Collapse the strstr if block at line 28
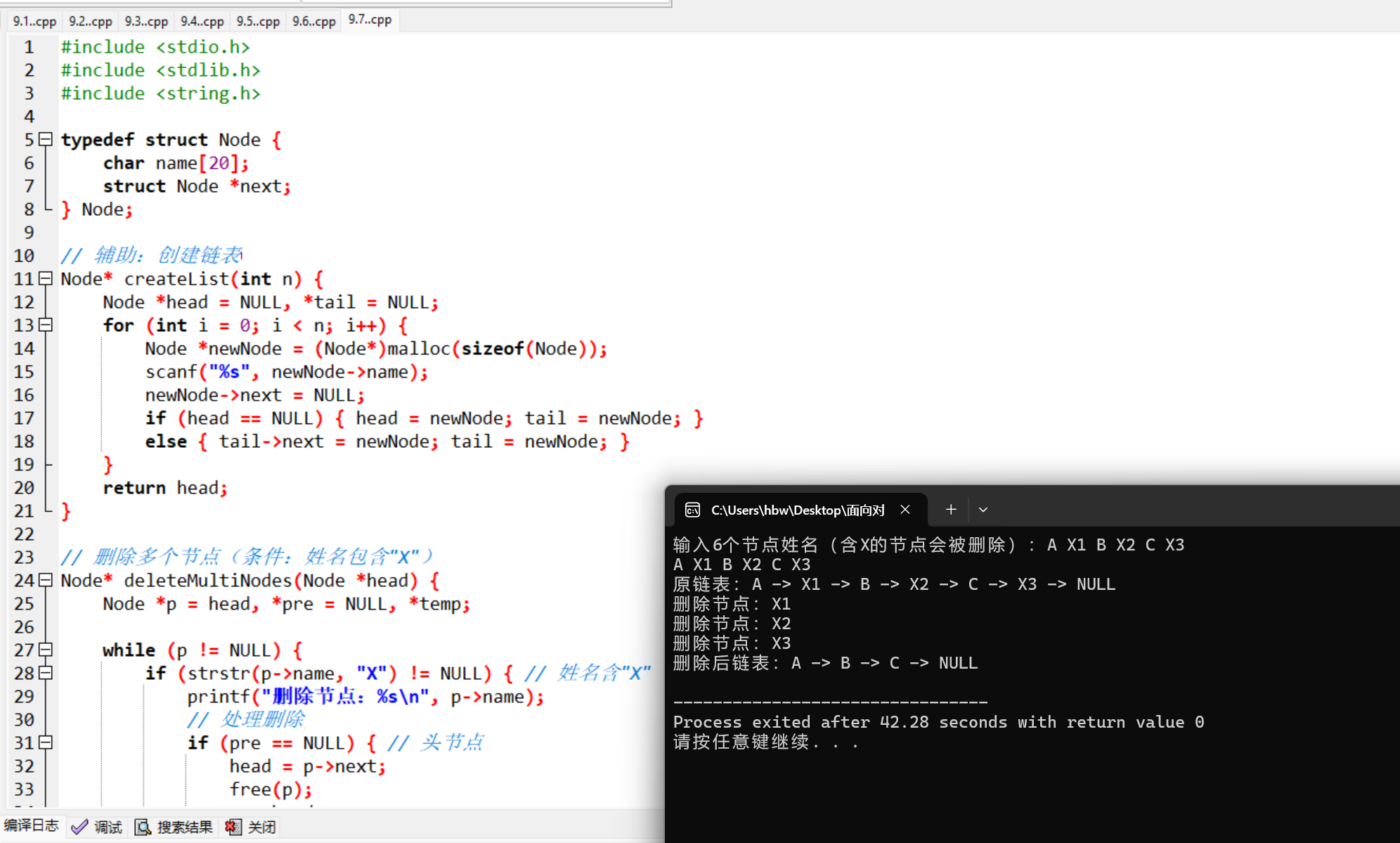The width and height of the screenshot is (1400, 843). [46, 673]
